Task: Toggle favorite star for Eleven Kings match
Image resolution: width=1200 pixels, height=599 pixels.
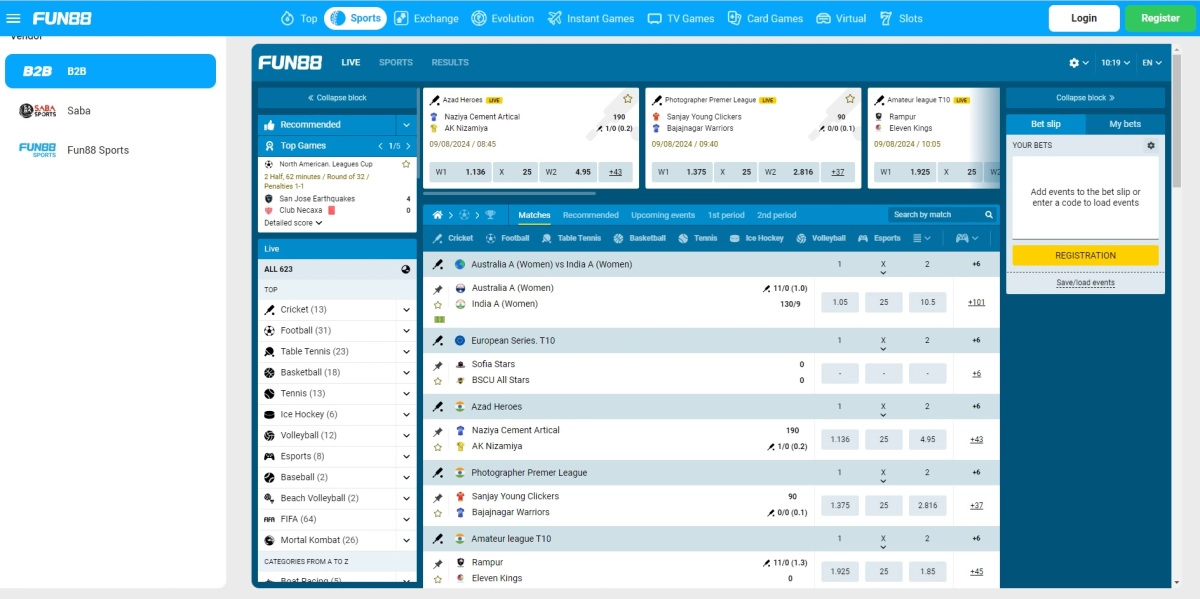Action: [438, 578]
